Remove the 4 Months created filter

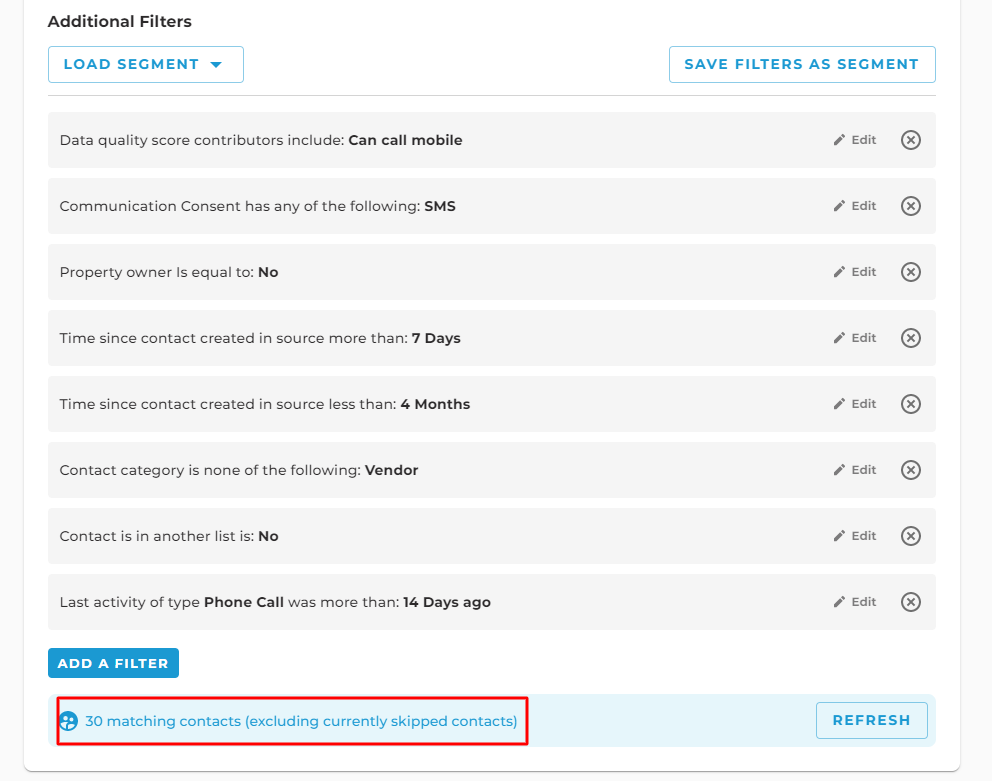click(910, 404)
